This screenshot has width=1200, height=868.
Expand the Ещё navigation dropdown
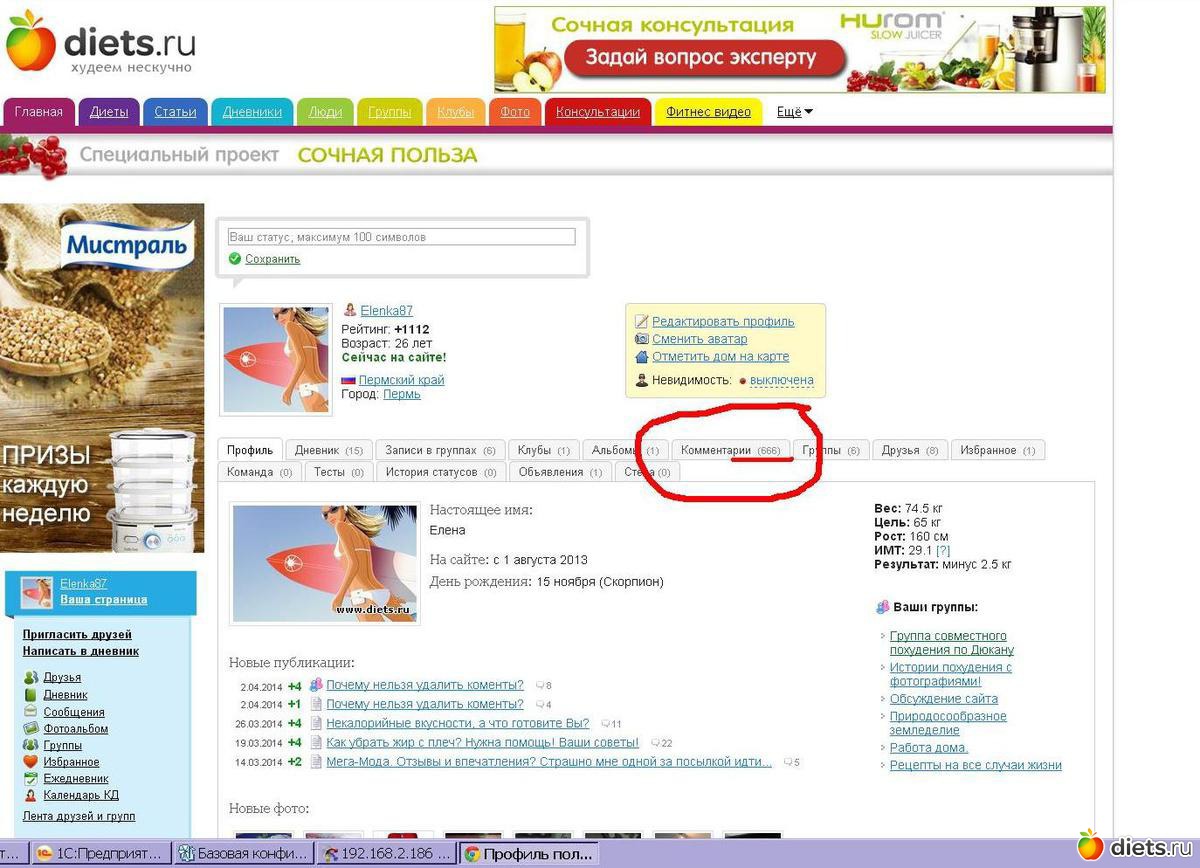click(x=795, y=112)
